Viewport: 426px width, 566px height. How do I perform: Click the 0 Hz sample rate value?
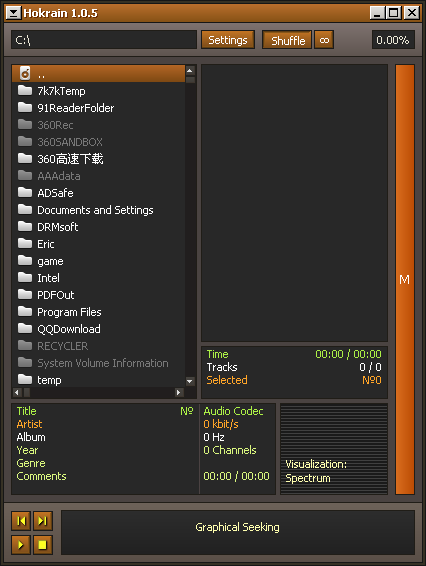[x=214, y=437]
